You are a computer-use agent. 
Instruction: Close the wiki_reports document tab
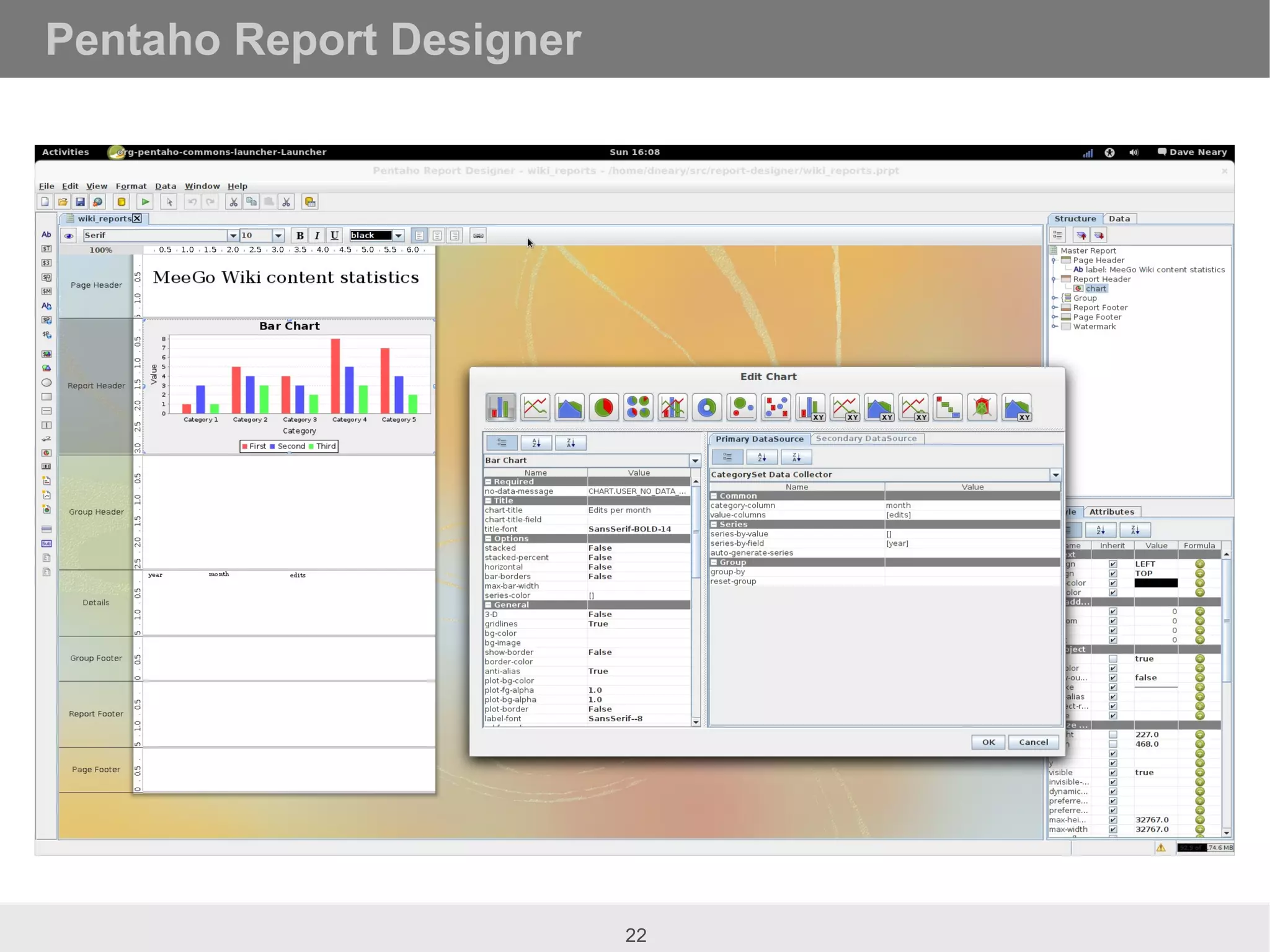[137, 218]
